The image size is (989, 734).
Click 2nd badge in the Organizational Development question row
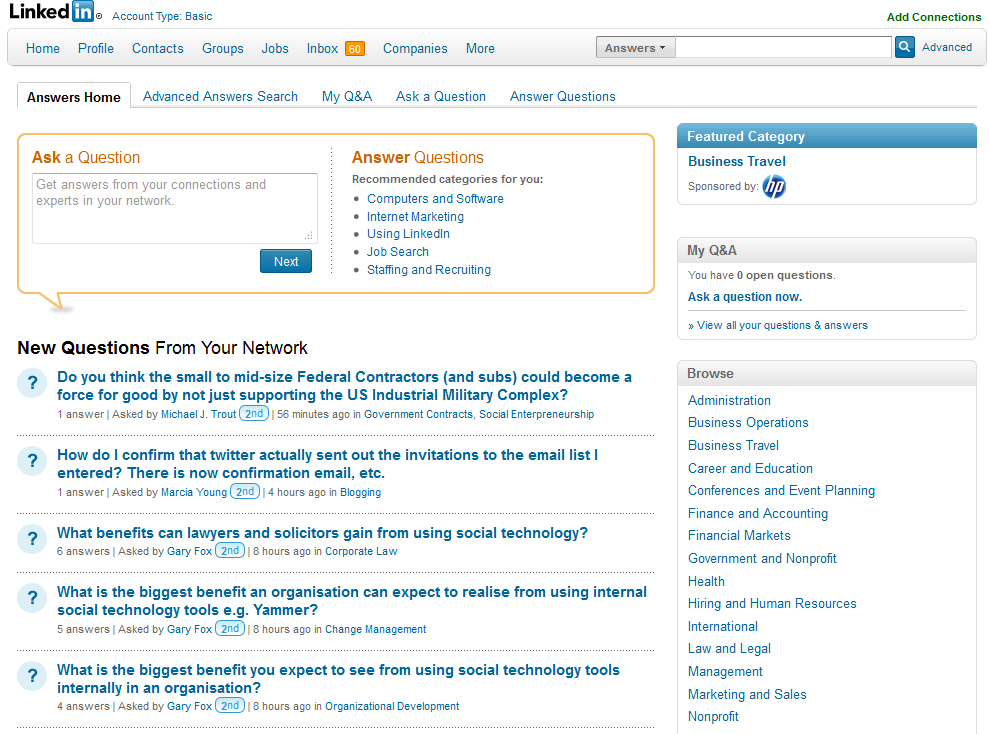click(230, 706)
